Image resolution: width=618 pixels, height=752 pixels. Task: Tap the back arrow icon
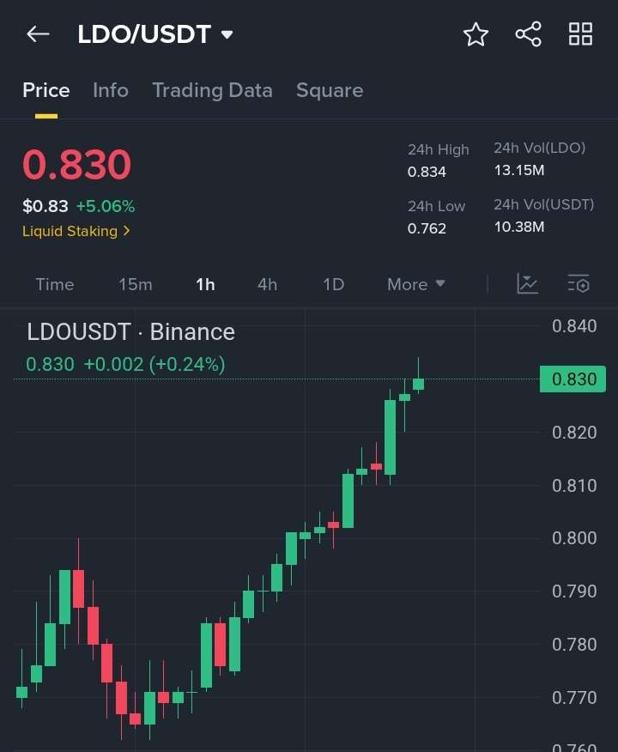[38, 34]
